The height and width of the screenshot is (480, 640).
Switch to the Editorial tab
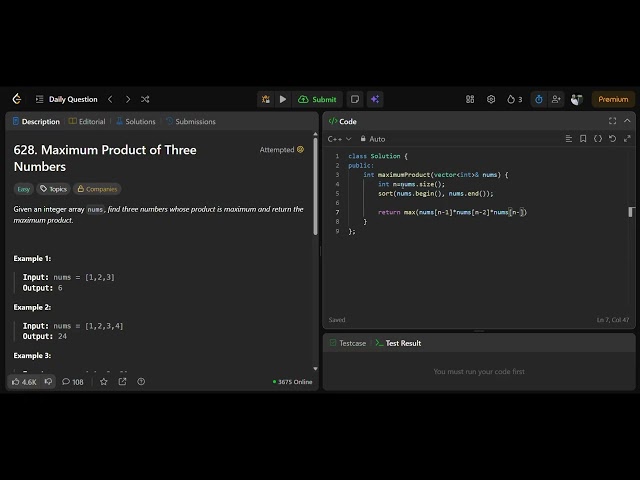tap(87, 122)
